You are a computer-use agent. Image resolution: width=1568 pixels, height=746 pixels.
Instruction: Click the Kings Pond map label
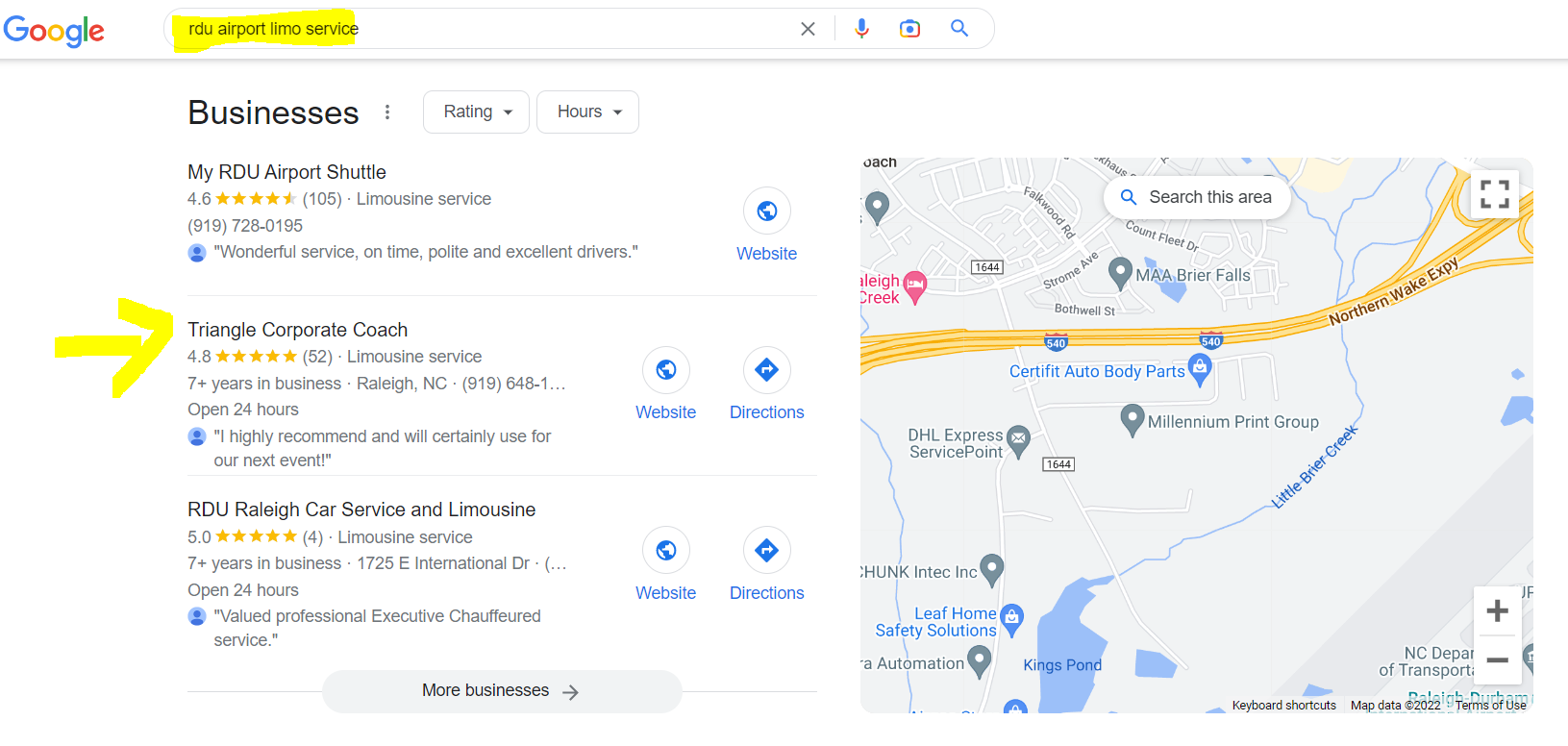pos(1062,665)
